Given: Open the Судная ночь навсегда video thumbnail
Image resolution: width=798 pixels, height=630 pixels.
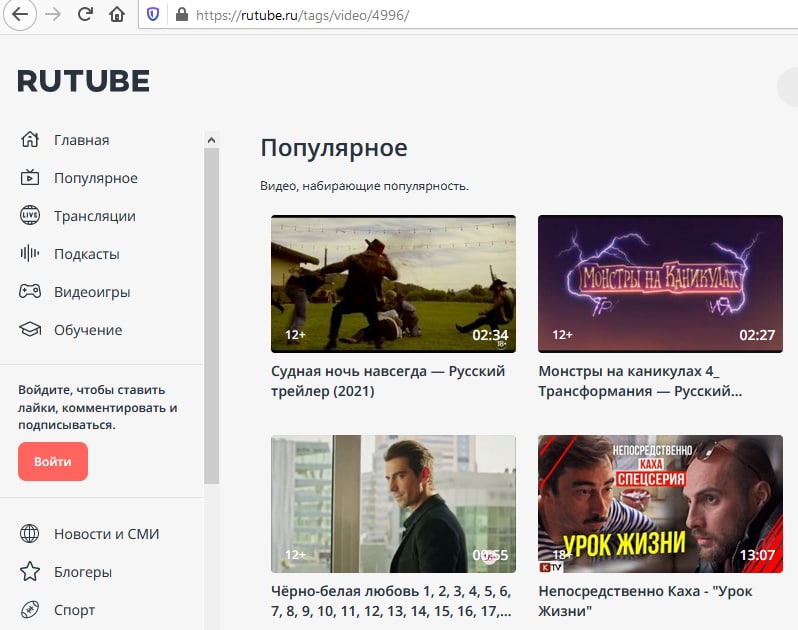Looking at the screenshot, I should click(x=393, y=283).
